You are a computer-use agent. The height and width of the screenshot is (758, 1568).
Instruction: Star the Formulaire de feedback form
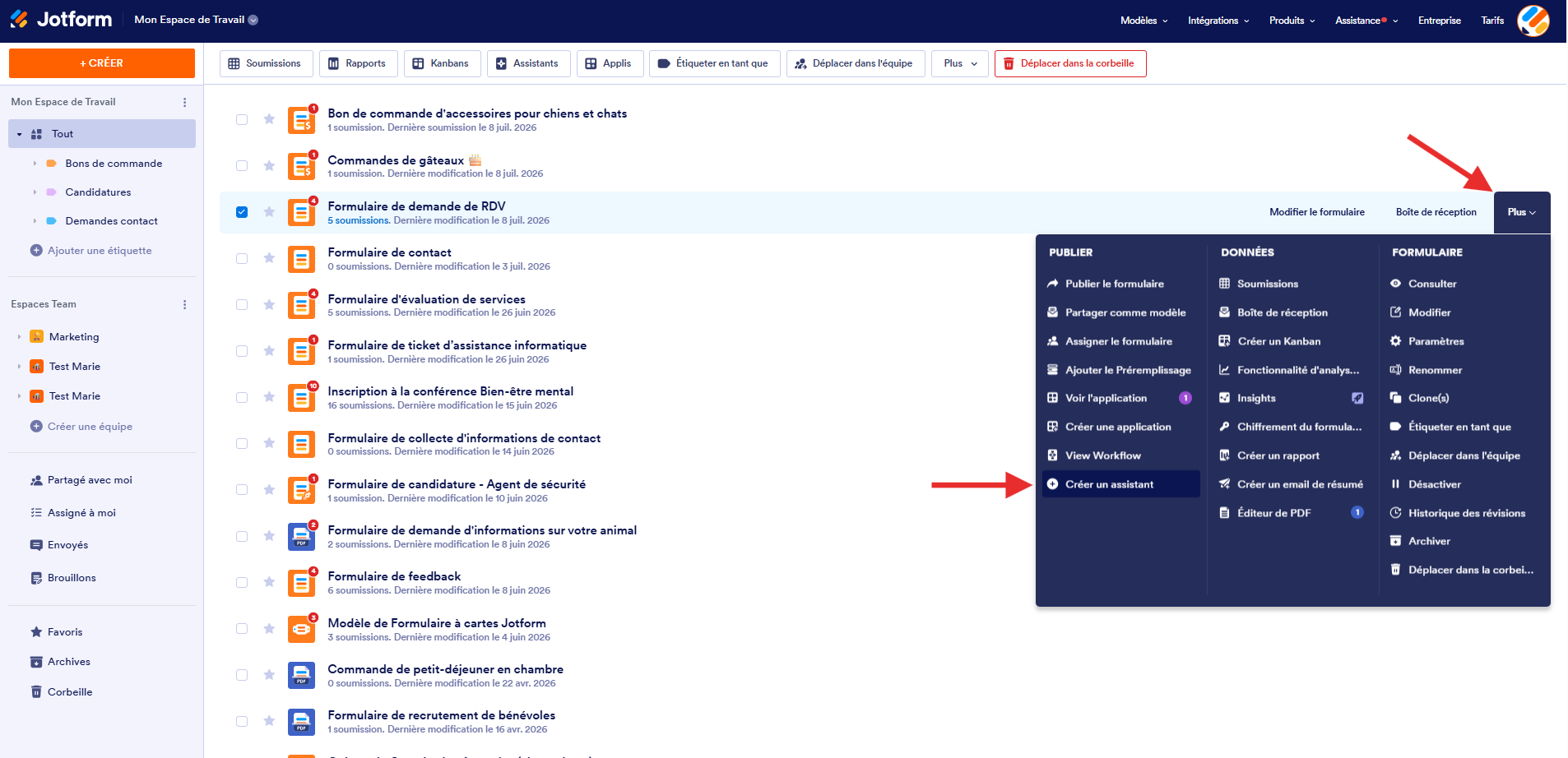point(269,582)
